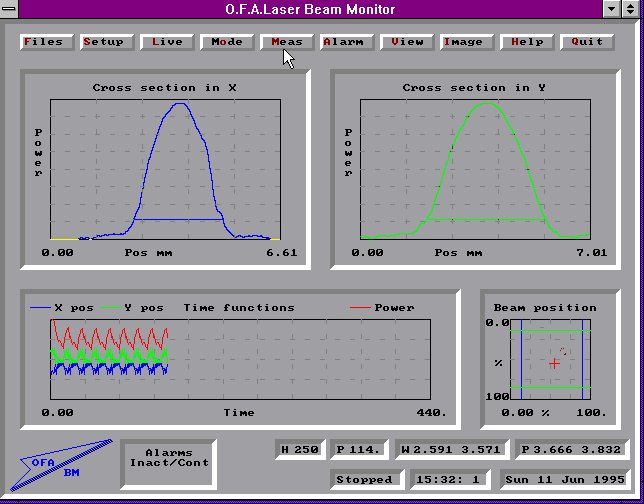Click the window minimize down-arrow button
This screenshot has width=644, height=504.
(x=612, y=9)
